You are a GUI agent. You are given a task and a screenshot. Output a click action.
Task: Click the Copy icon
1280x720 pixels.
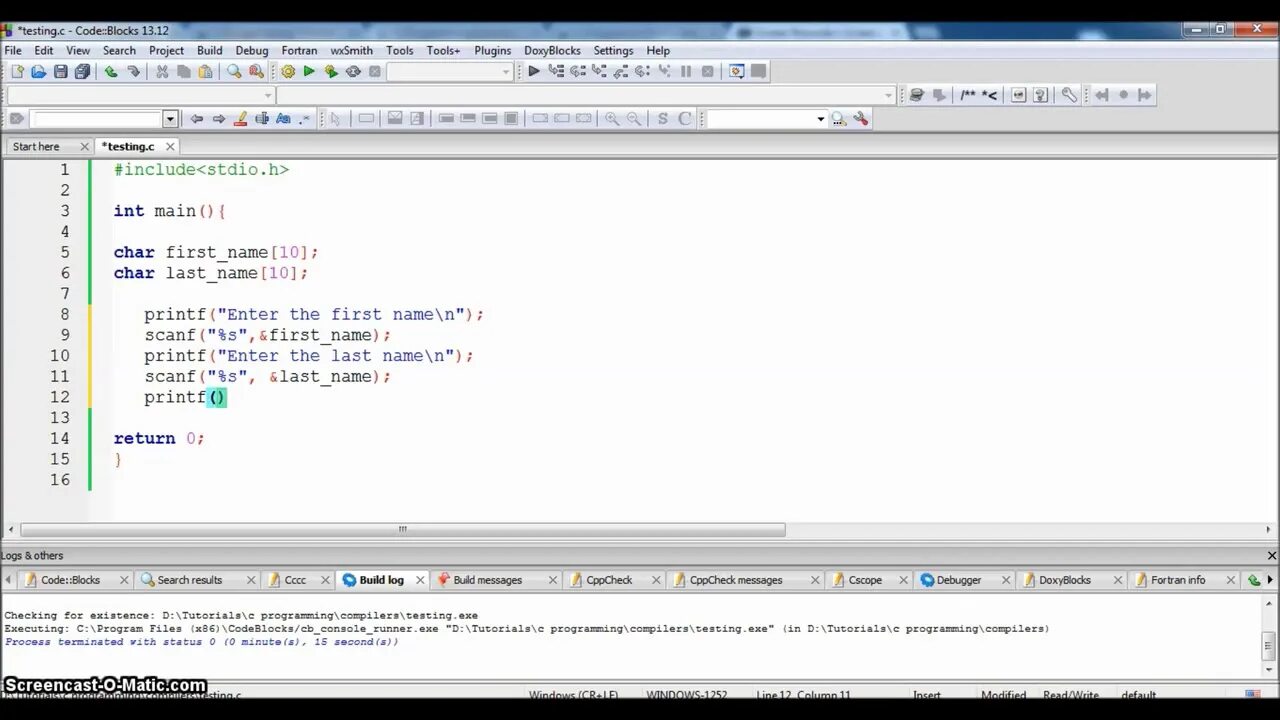click(184, 71)
